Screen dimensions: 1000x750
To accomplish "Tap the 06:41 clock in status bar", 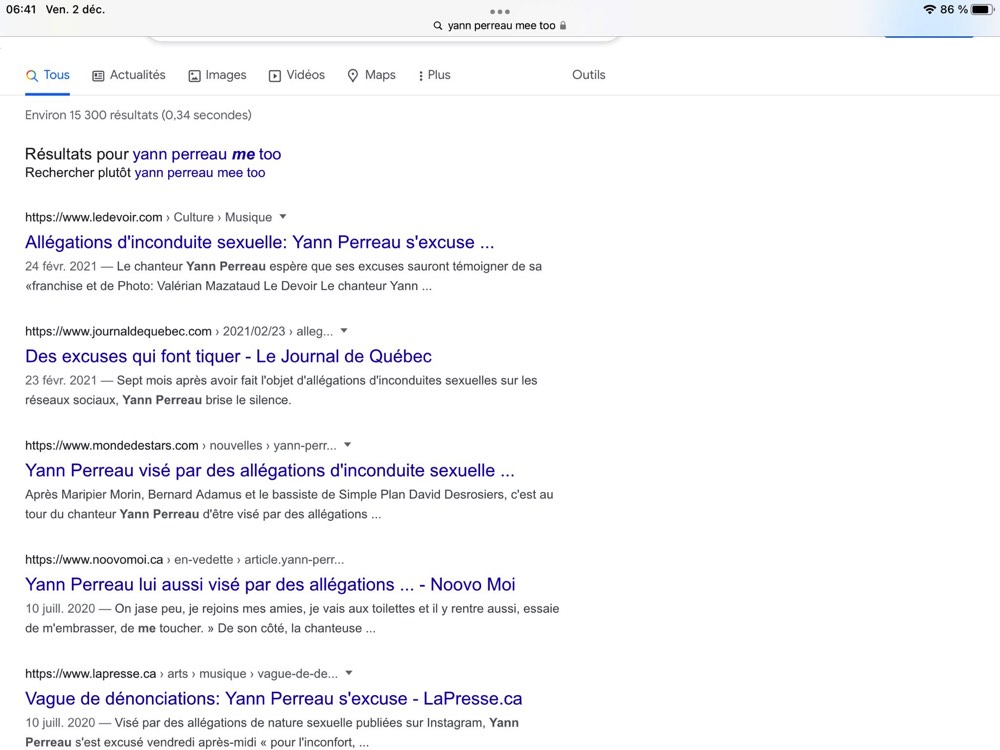I will 21,10.
